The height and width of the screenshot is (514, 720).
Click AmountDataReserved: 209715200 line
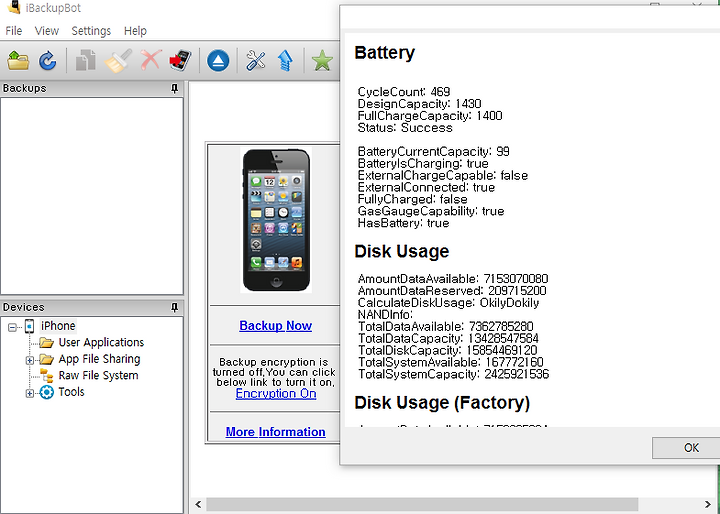click(x=452, y=291)
